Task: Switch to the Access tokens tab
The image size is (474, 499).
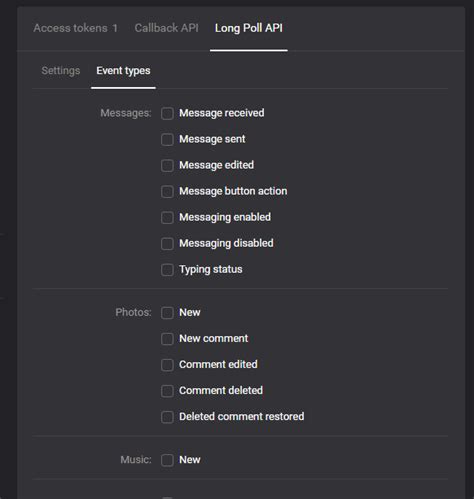Action: click(75, 28)
